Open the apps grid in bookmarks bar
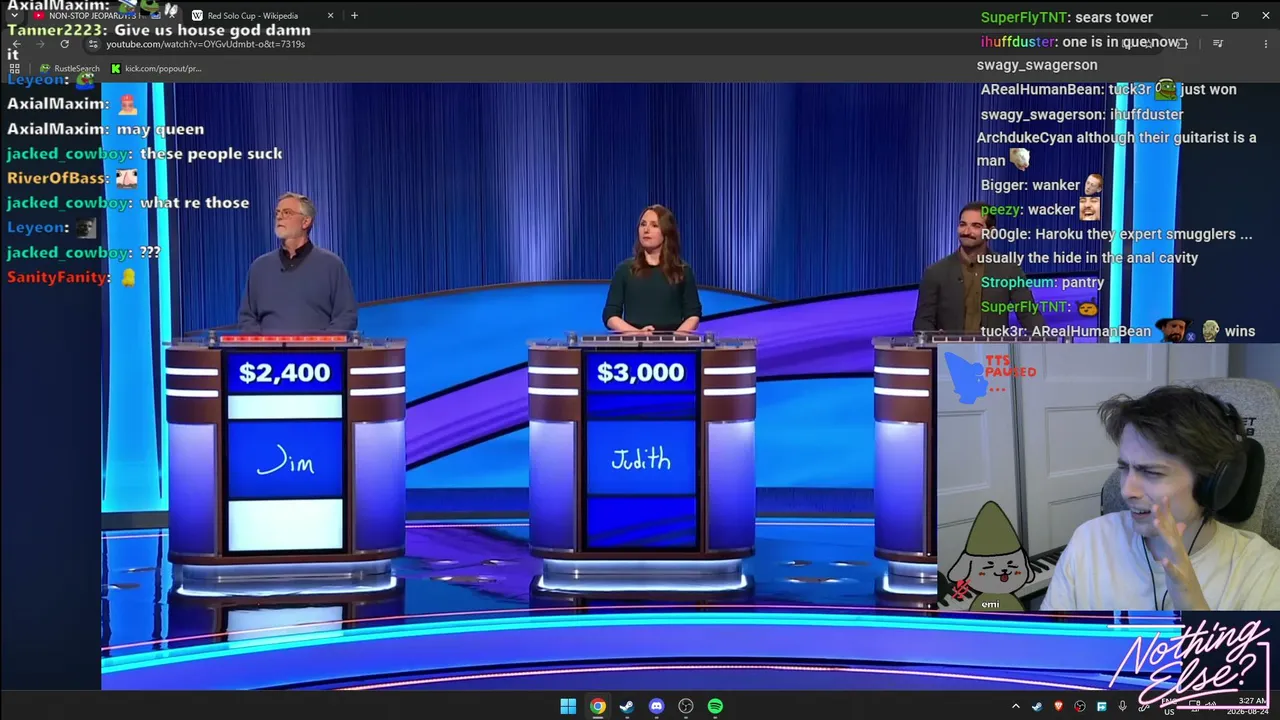Image resolution: width=1280 pixels, height=720 pixels. [14, 68]
